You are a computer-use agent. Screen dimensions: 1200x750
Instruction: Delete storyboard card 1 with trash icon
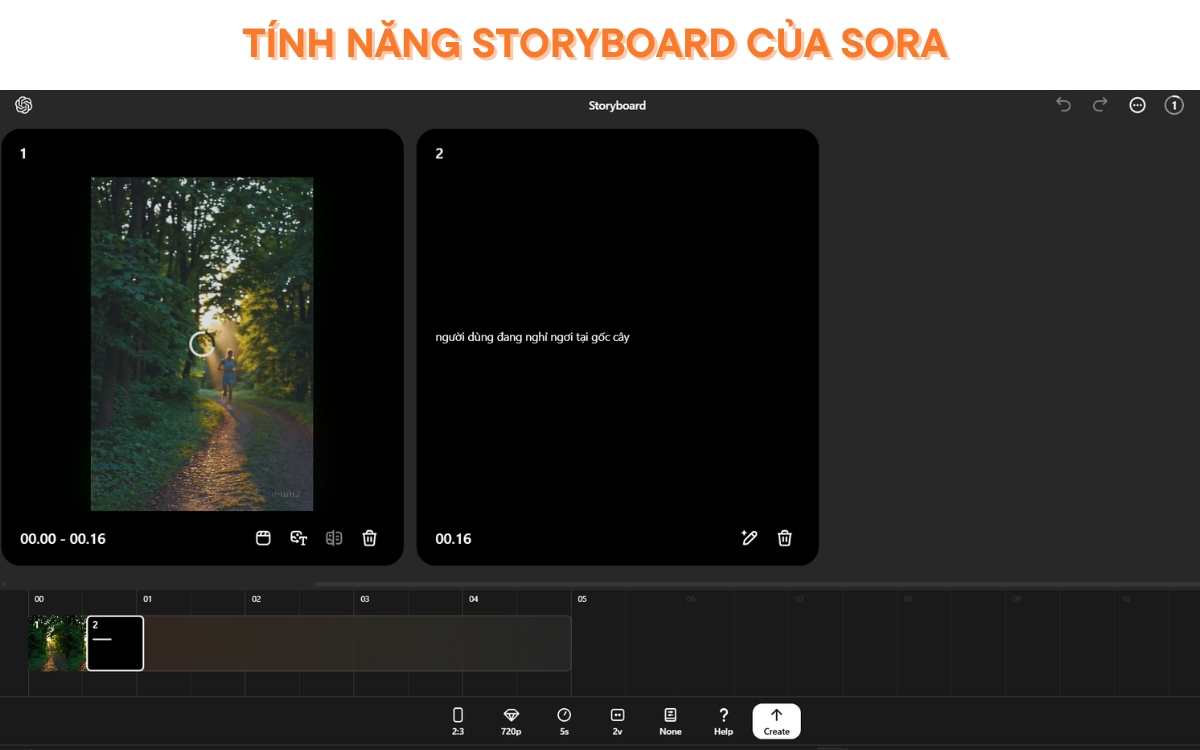pyautogui.click(x=369, y=538)
